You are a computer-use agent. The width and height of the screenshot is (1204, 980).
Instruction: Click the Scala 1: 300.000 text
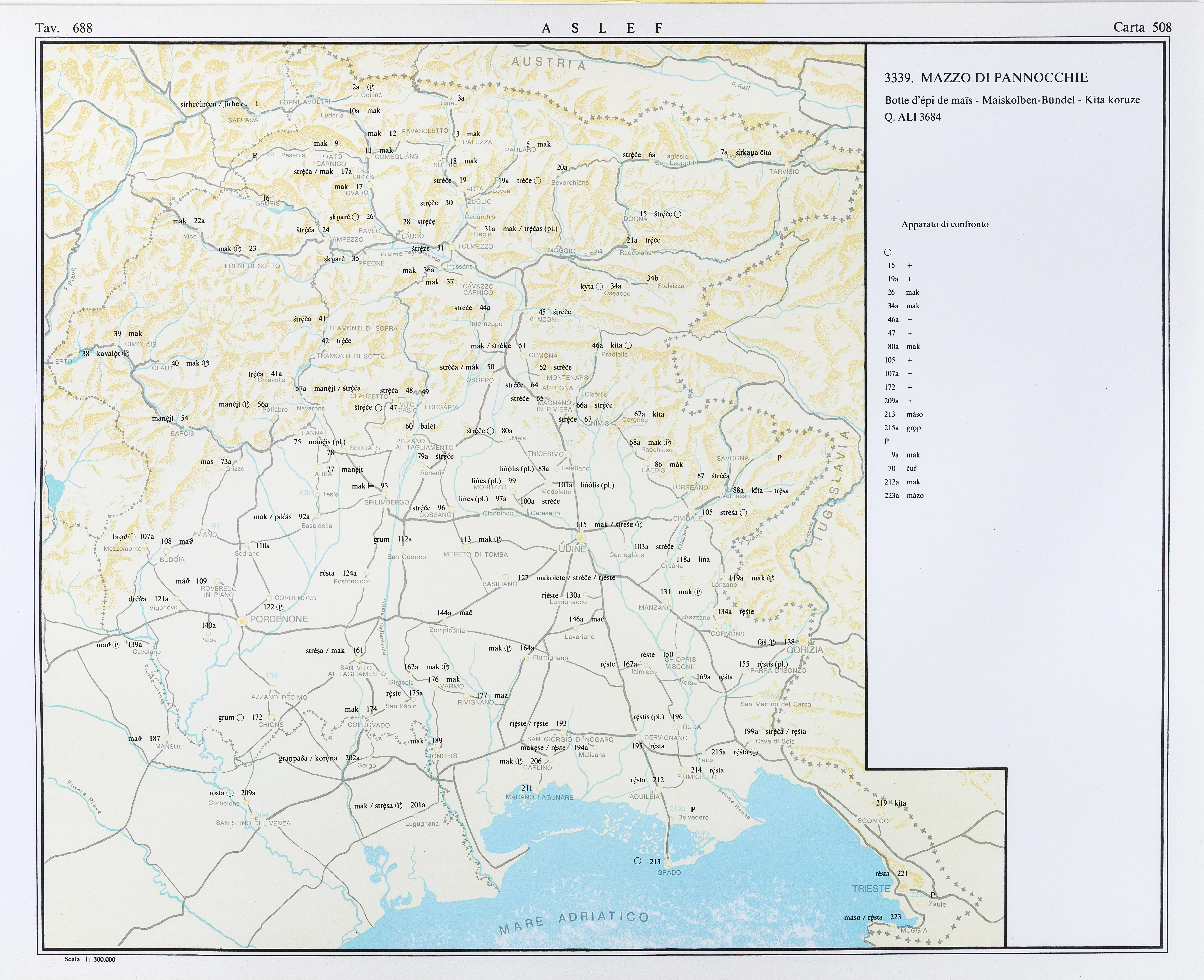(x=90, y=959)
